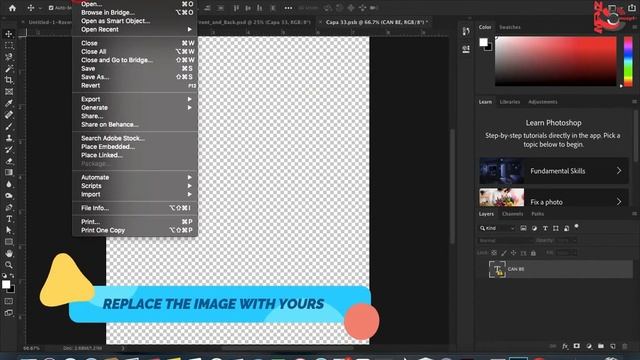This screenshot has height=360, width=640.
Task: Select the Zoom tool
Action: click(9, 264)
